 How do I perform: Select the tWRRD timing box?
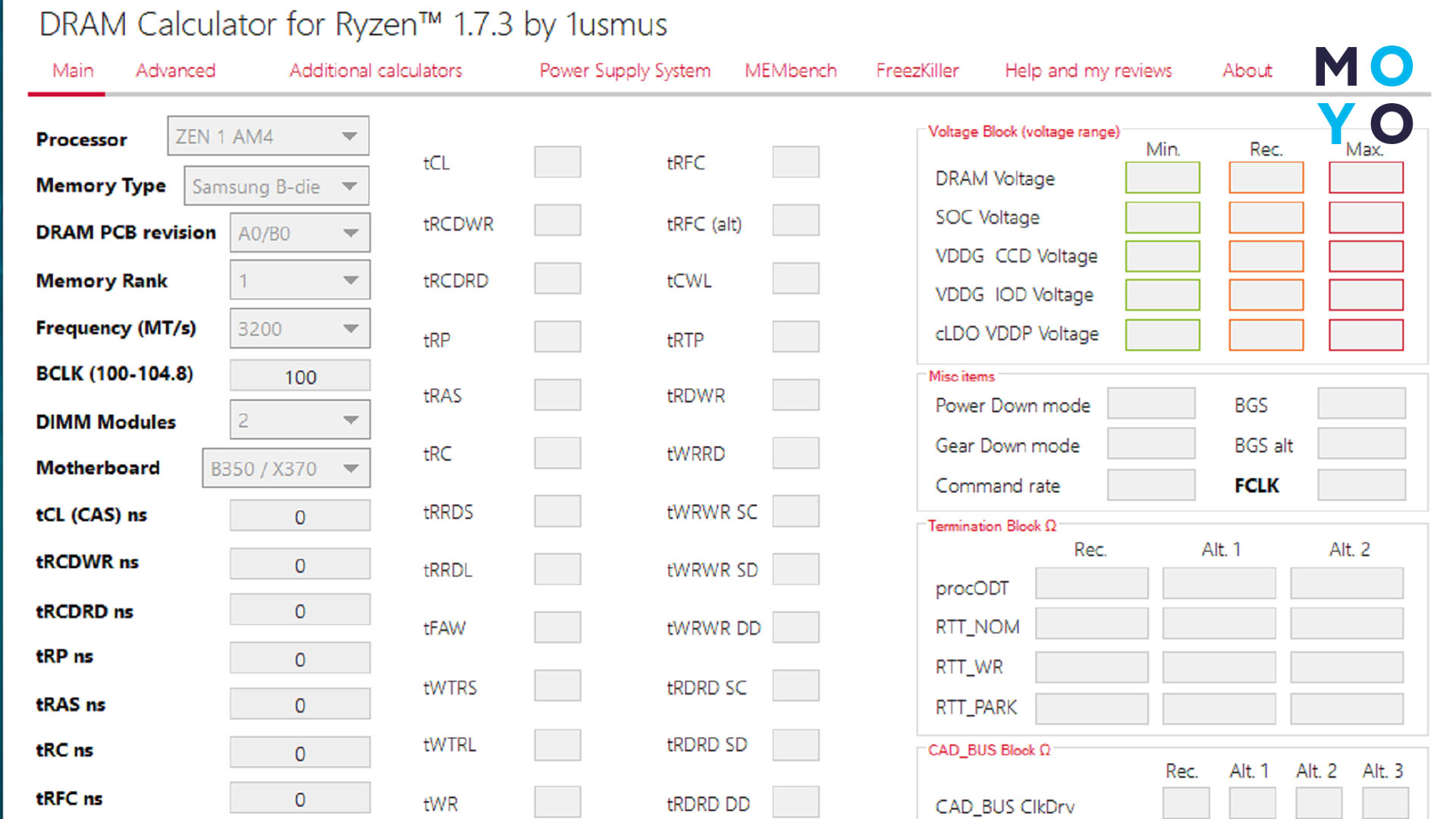(x=795, y=453)
